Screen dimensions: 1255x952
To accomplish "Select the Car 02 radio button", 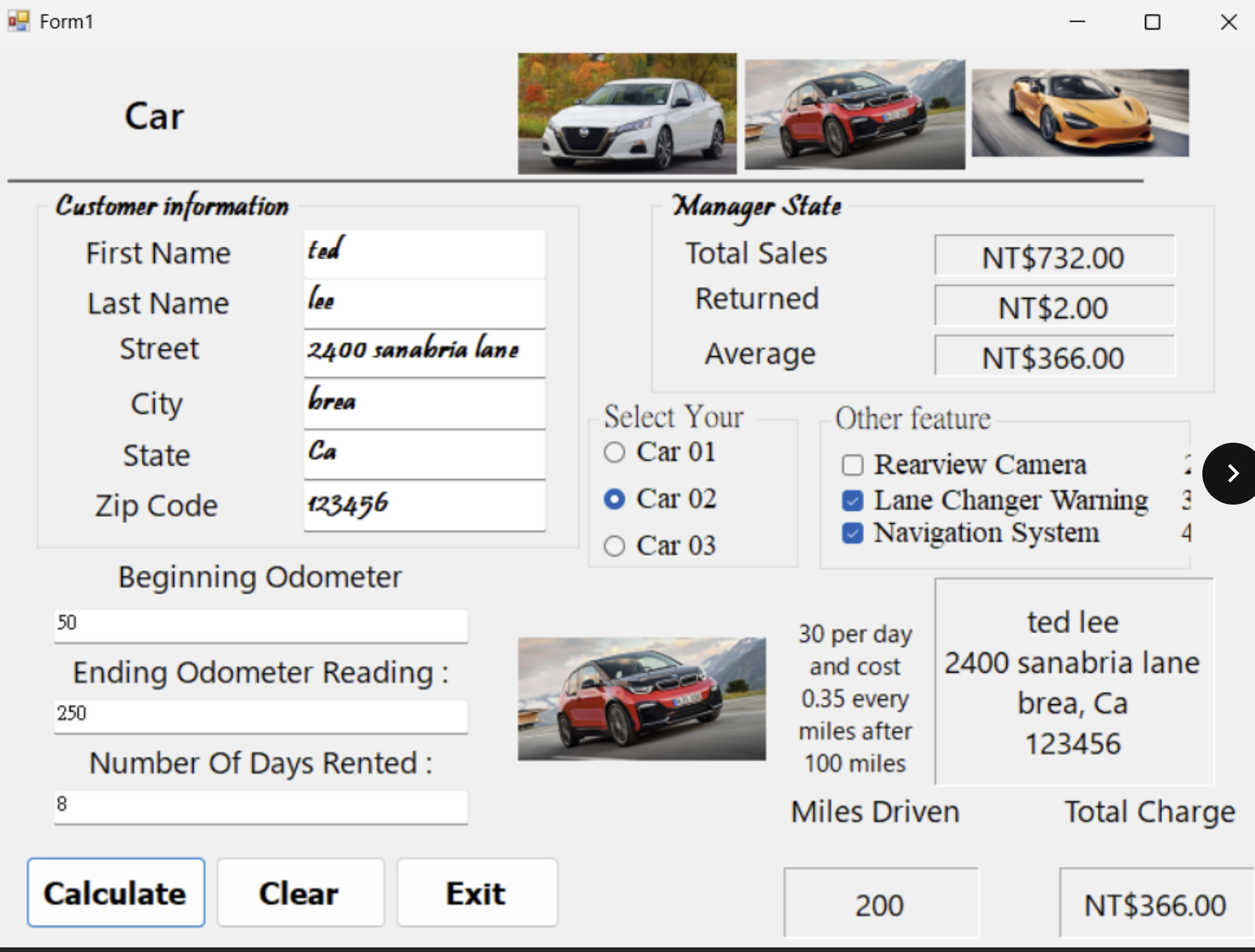I will tap(615, 499).
